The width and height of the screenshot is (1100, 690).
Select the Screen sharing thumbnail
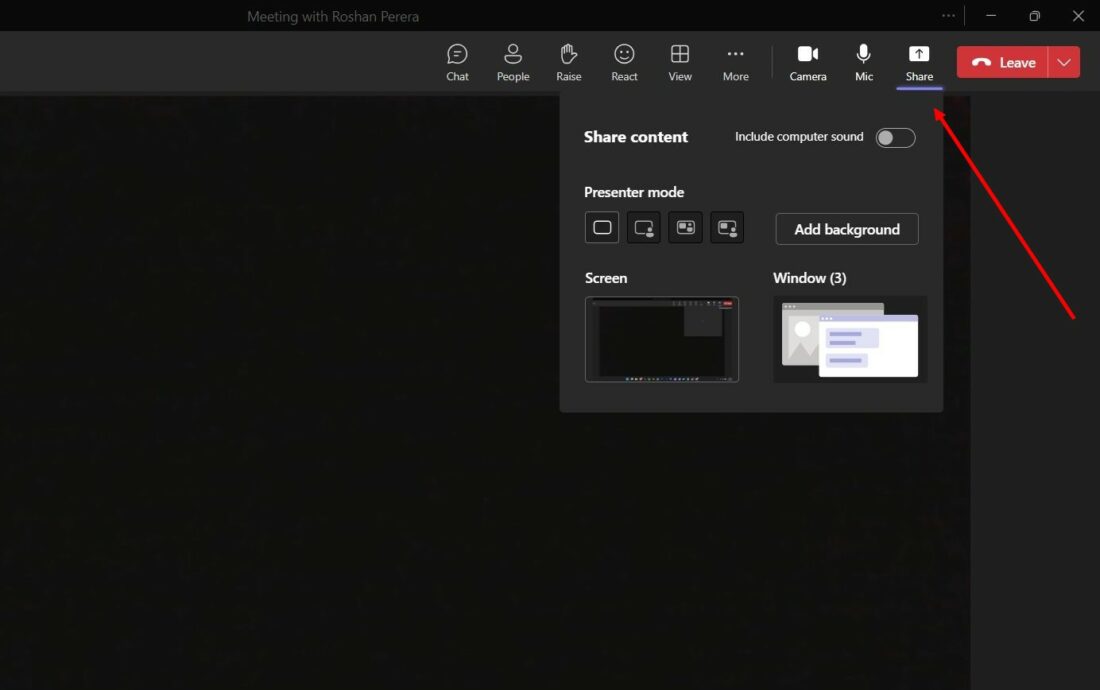pyautogui.click(x=662, y=339)
